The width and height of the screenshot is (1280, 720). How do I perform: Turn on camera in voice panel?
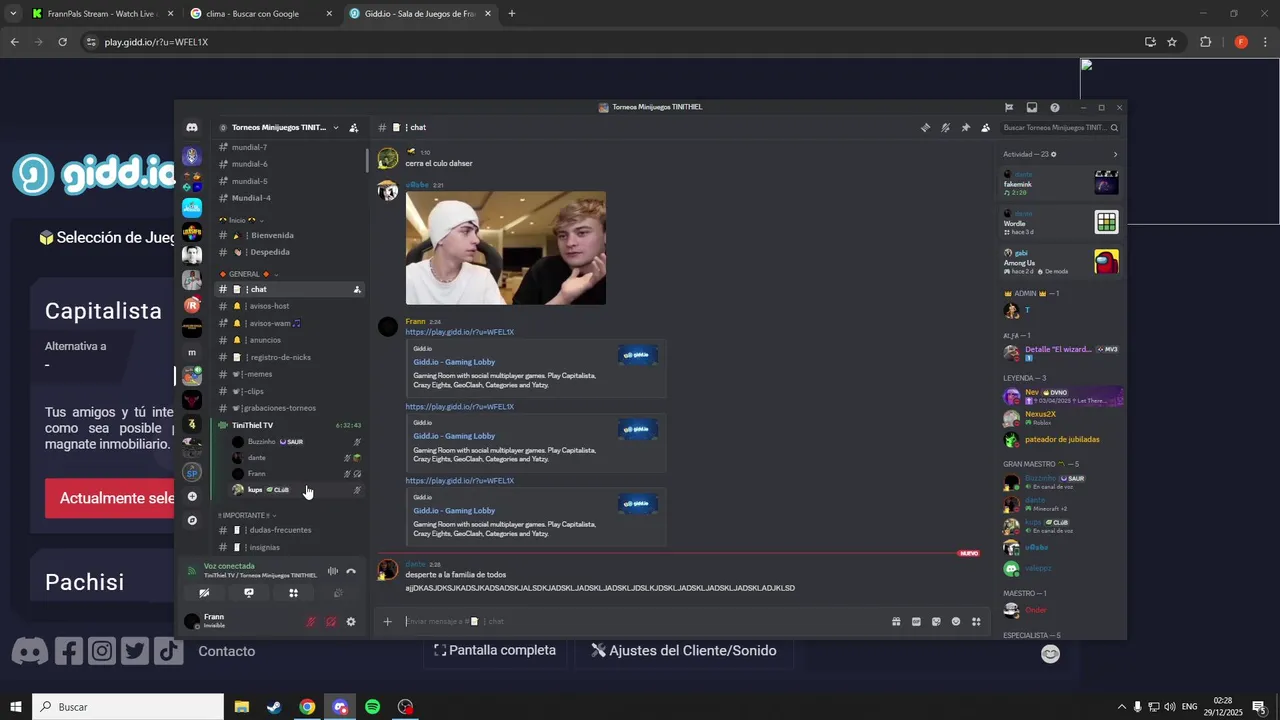click(204, 593)
